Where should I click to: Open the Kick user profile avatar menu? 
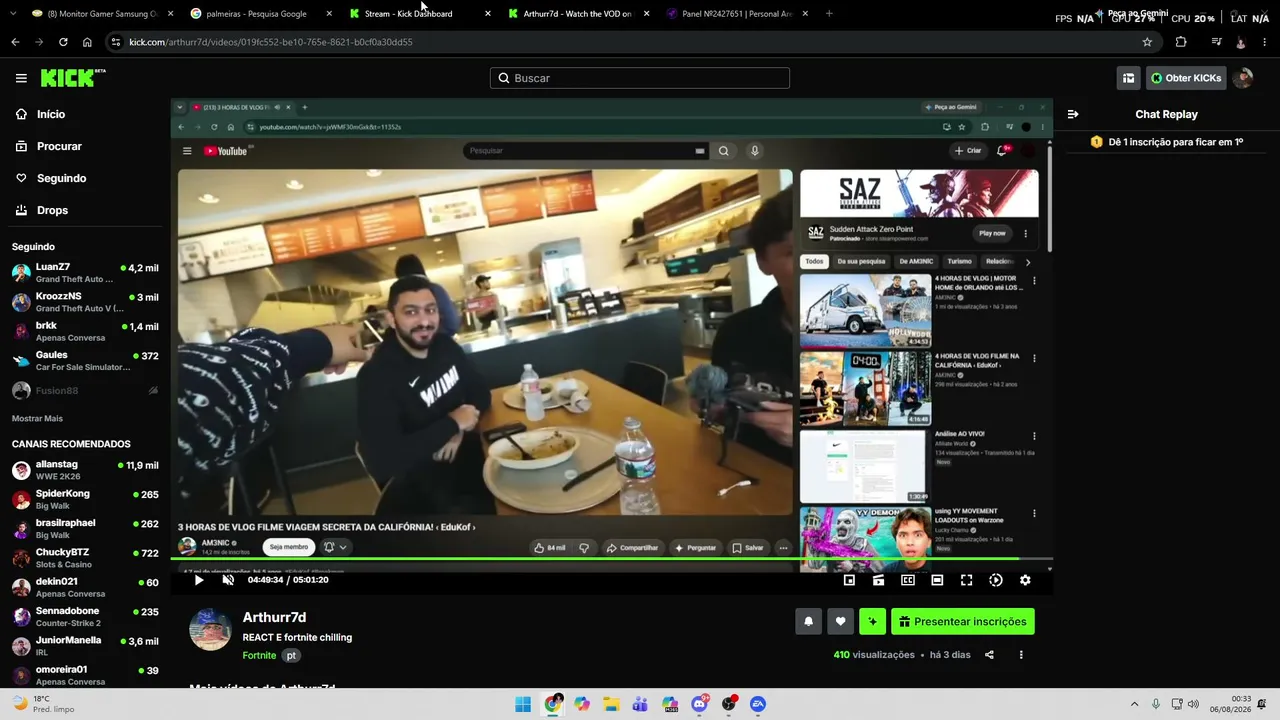[x=1243, y=78]
